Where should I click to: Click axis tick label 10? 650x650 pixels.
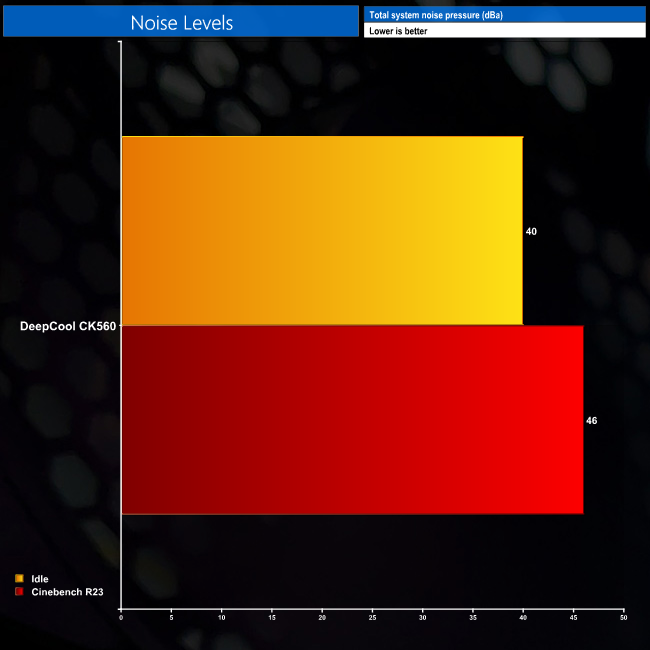click(221, 618)
